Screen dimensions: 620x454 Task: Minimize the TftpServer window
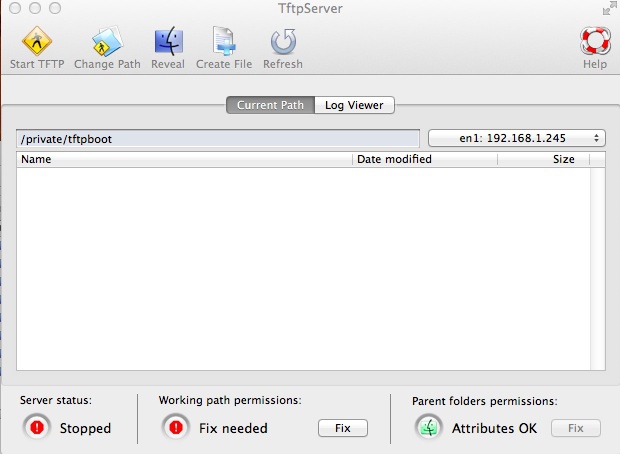point(35,8)
